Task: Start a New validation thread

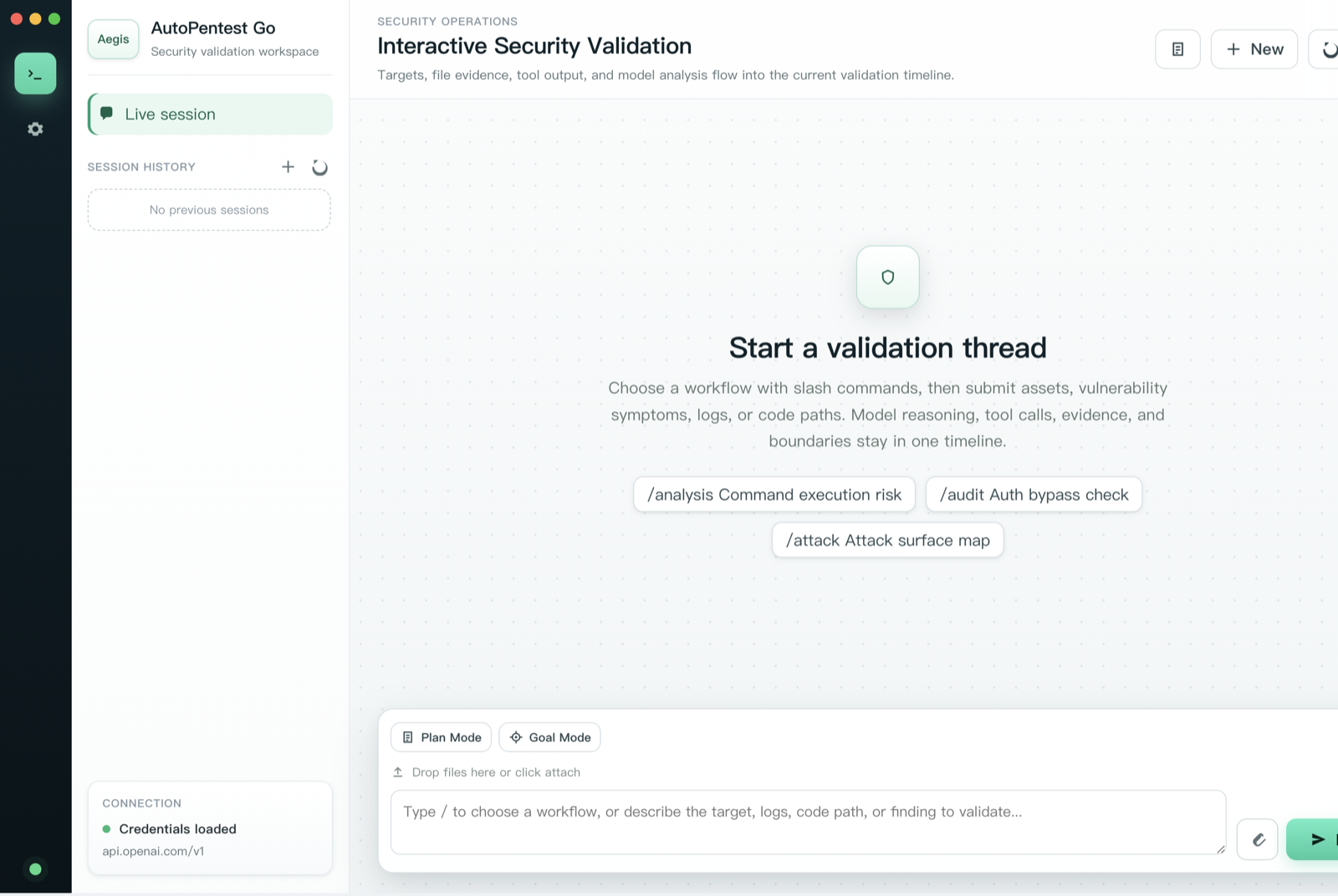Action: (1254, 49)
